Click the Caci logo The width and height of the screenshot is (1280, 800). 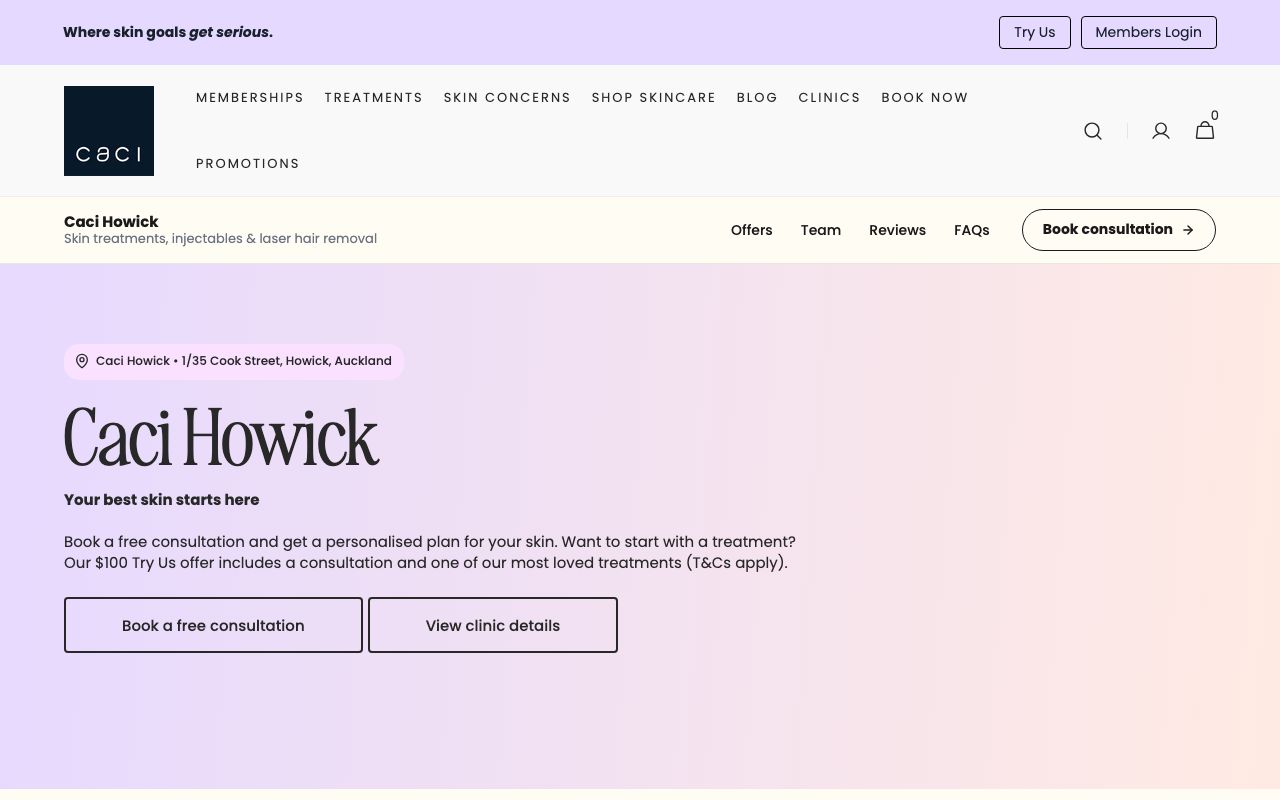[x=109, y=131]
